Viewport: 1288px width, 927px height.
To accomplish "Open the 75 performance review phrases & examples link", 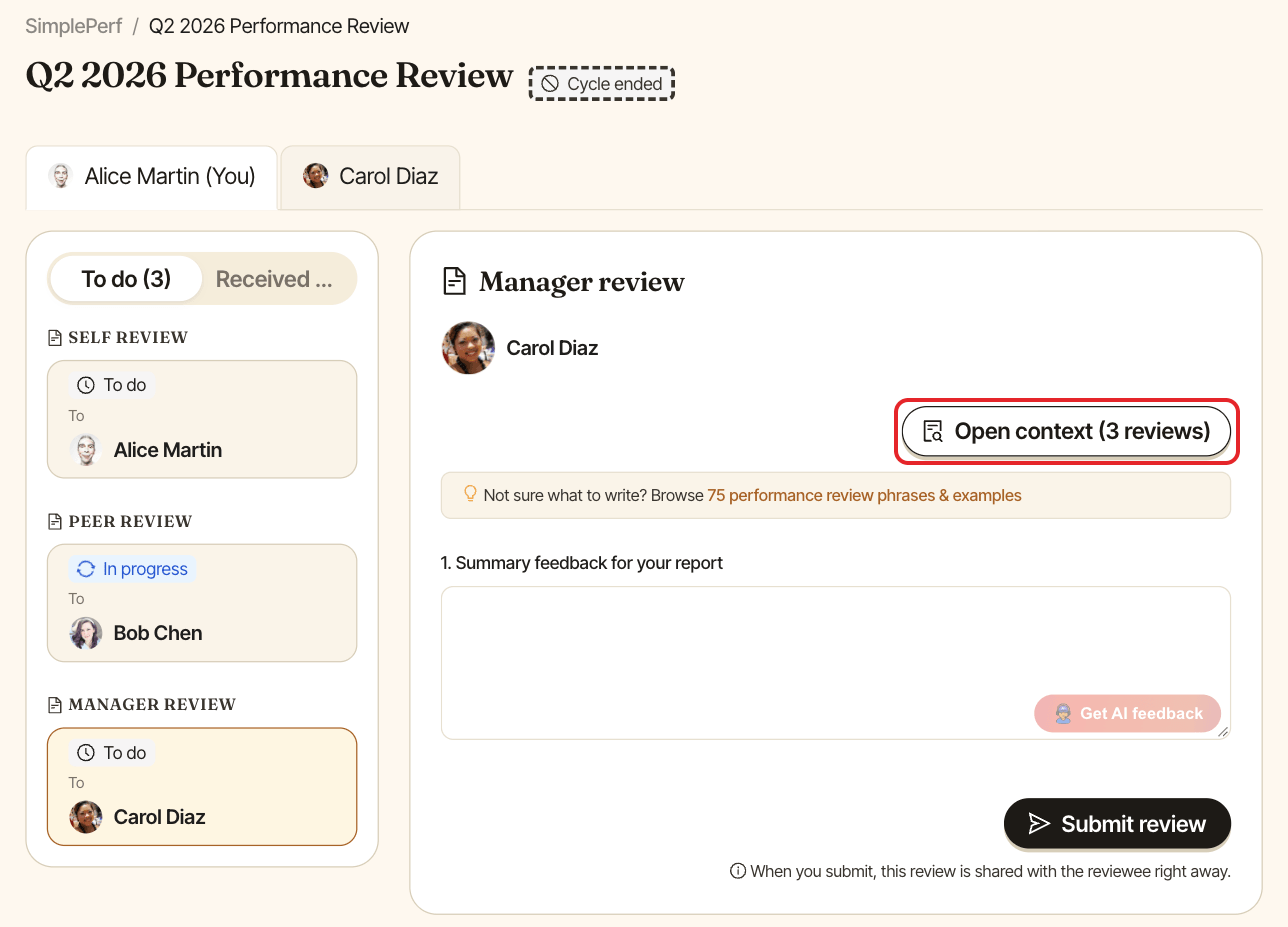I will (x=864, y=495).
